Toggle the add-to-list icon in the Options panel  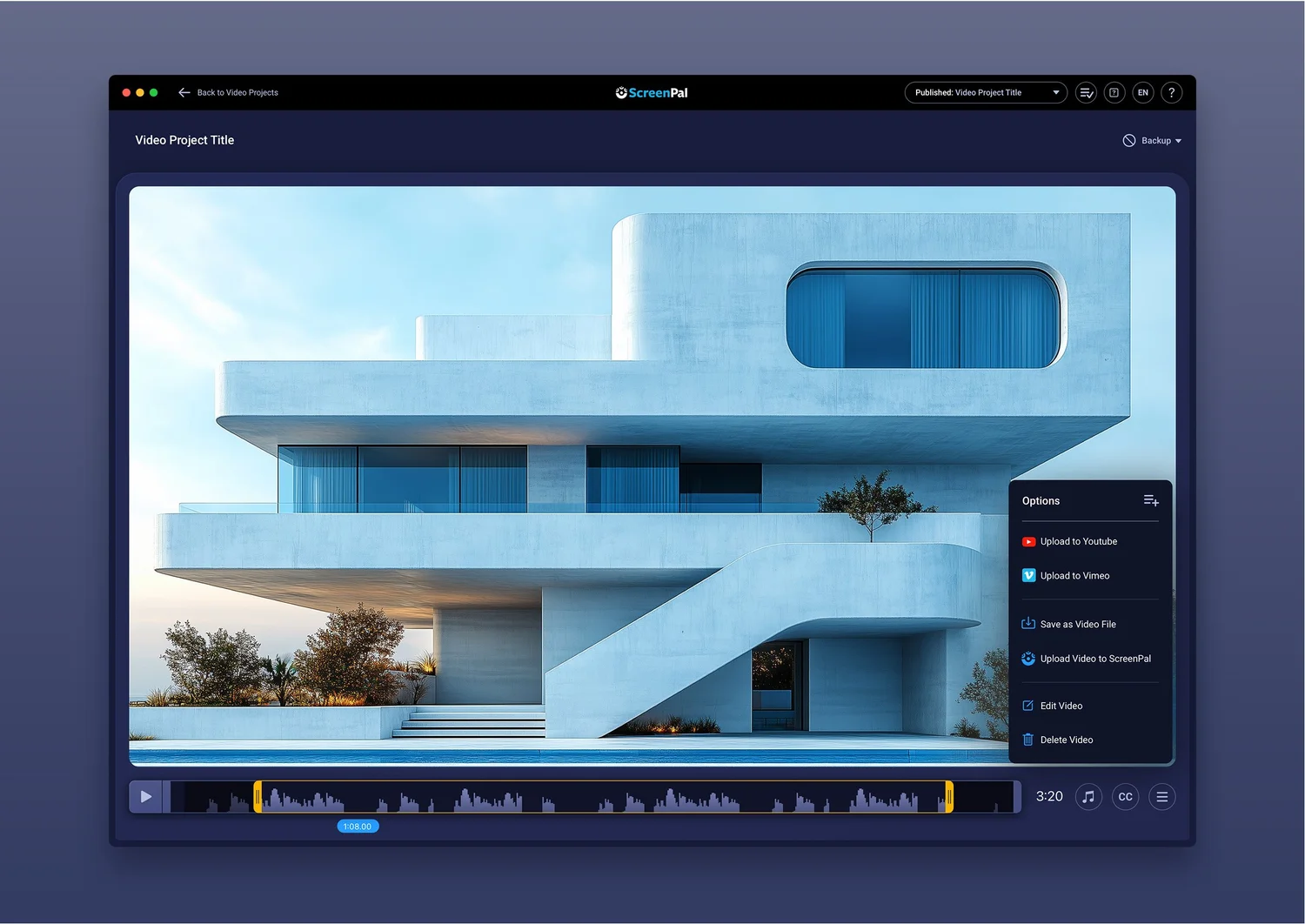(x=1151, y=500)
